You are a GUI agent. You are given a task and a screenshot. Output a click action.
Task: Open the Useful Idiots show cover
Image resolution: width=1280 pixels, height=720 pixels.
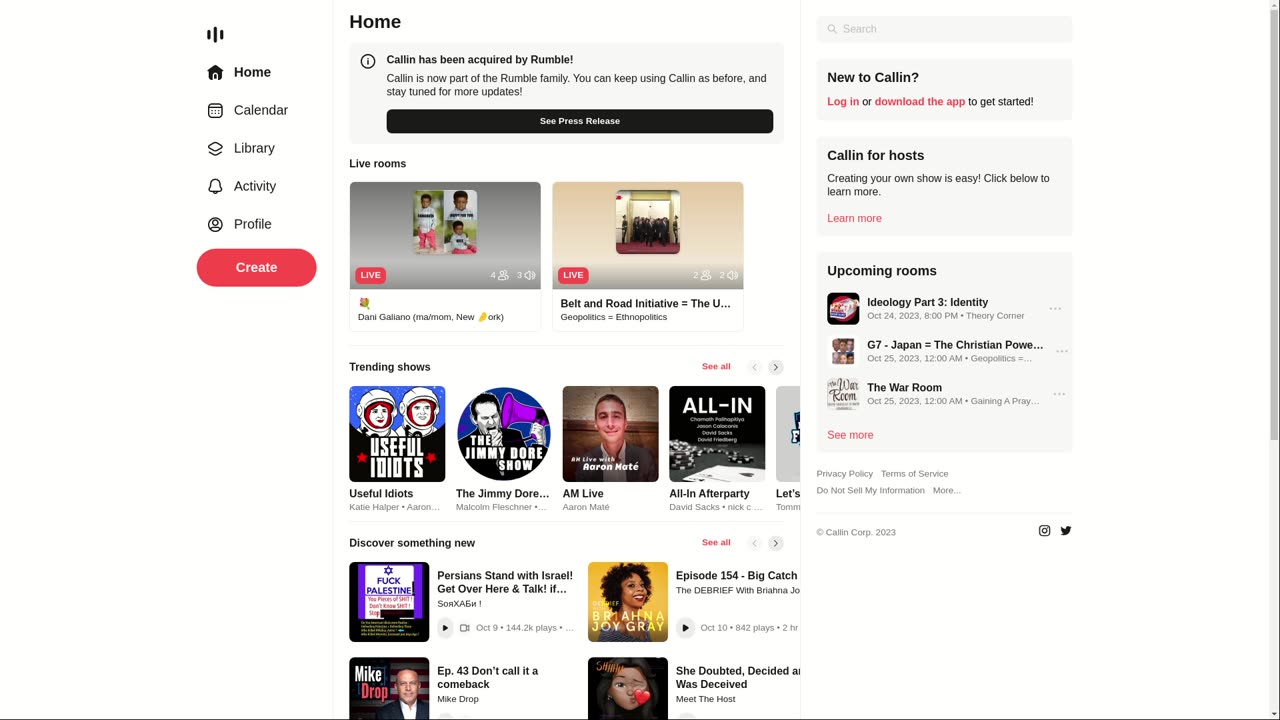(397, 434)
